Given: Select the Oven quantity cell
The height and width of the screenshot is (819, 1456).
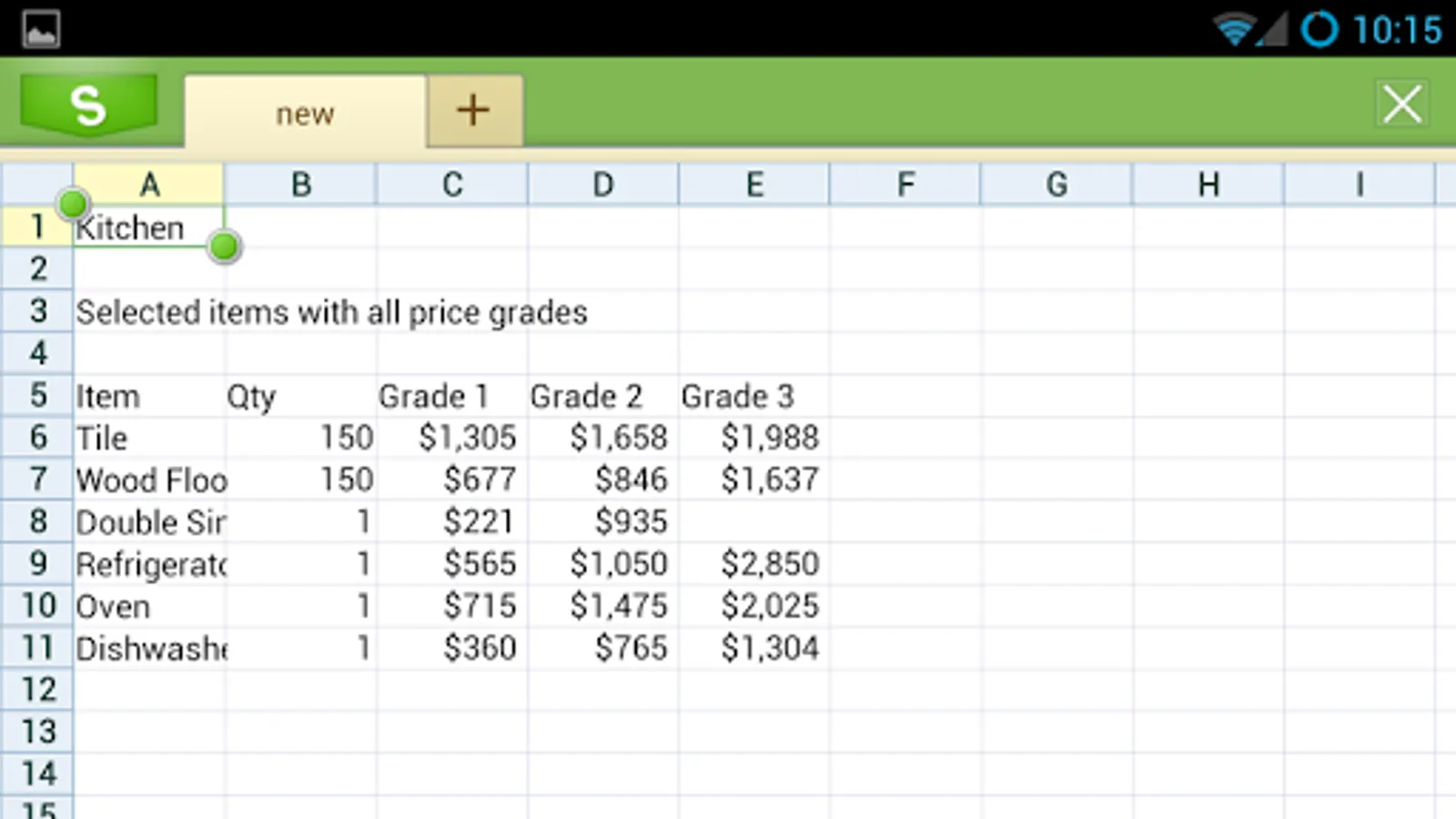Looking at the screenshot, I should [301, 606].
